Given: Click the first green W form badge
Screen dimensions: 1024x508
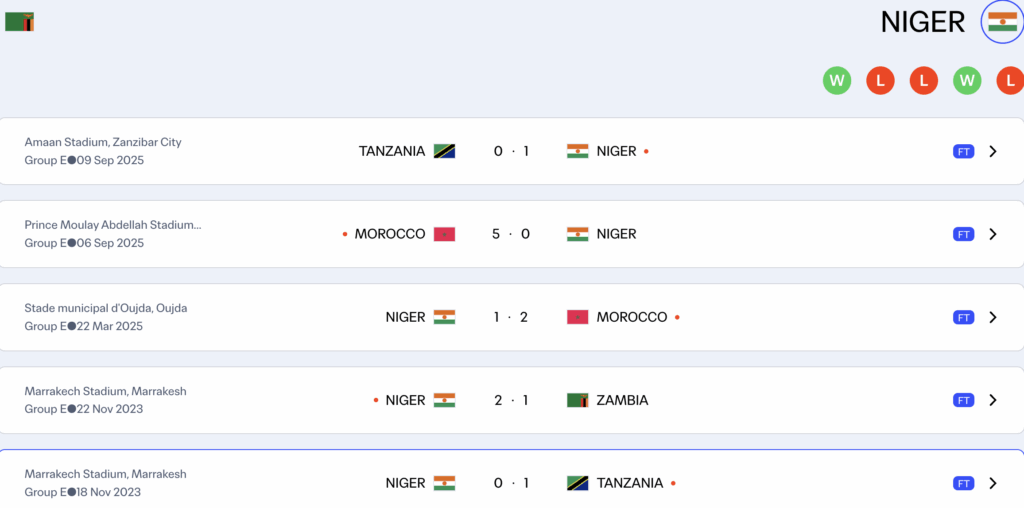Looking at the screenshot, I should tap(837, 81).
